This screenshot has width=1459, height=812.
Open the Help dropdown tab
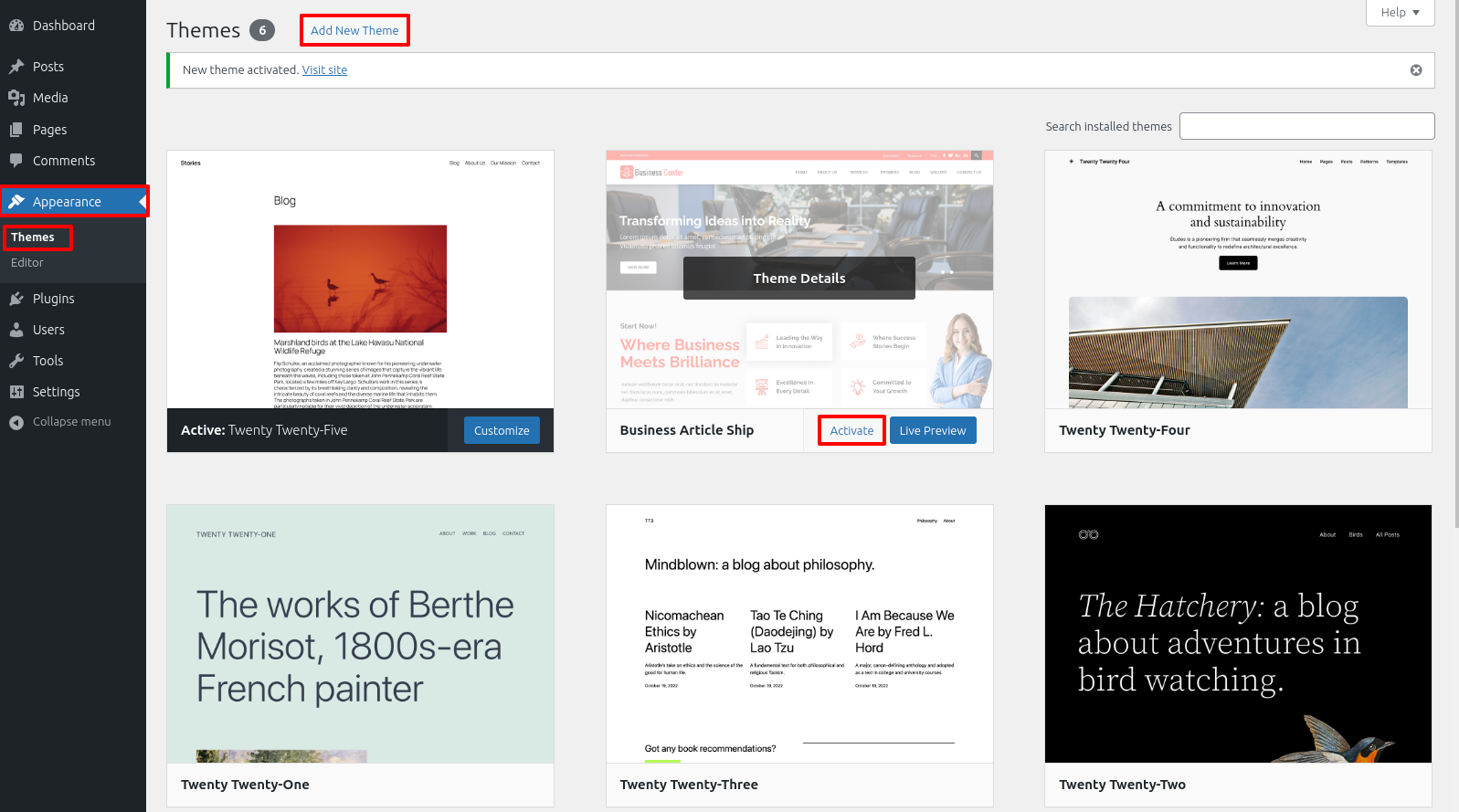coord(1401,13)
